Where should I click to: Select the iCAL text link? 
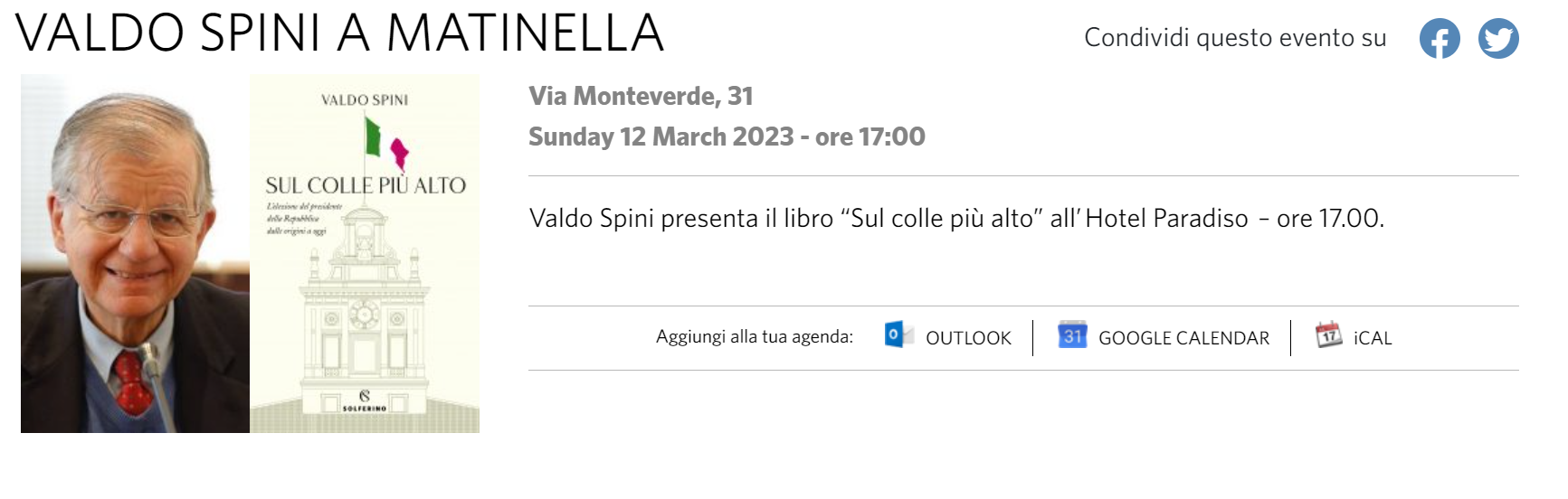tap(1373, 338)
